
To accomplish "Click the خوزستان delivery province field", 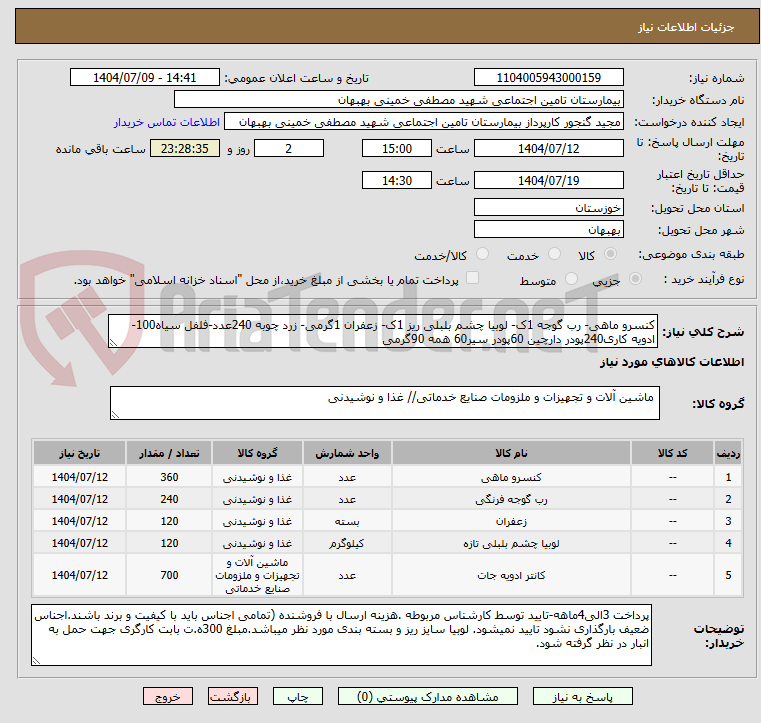I will 548,208.
